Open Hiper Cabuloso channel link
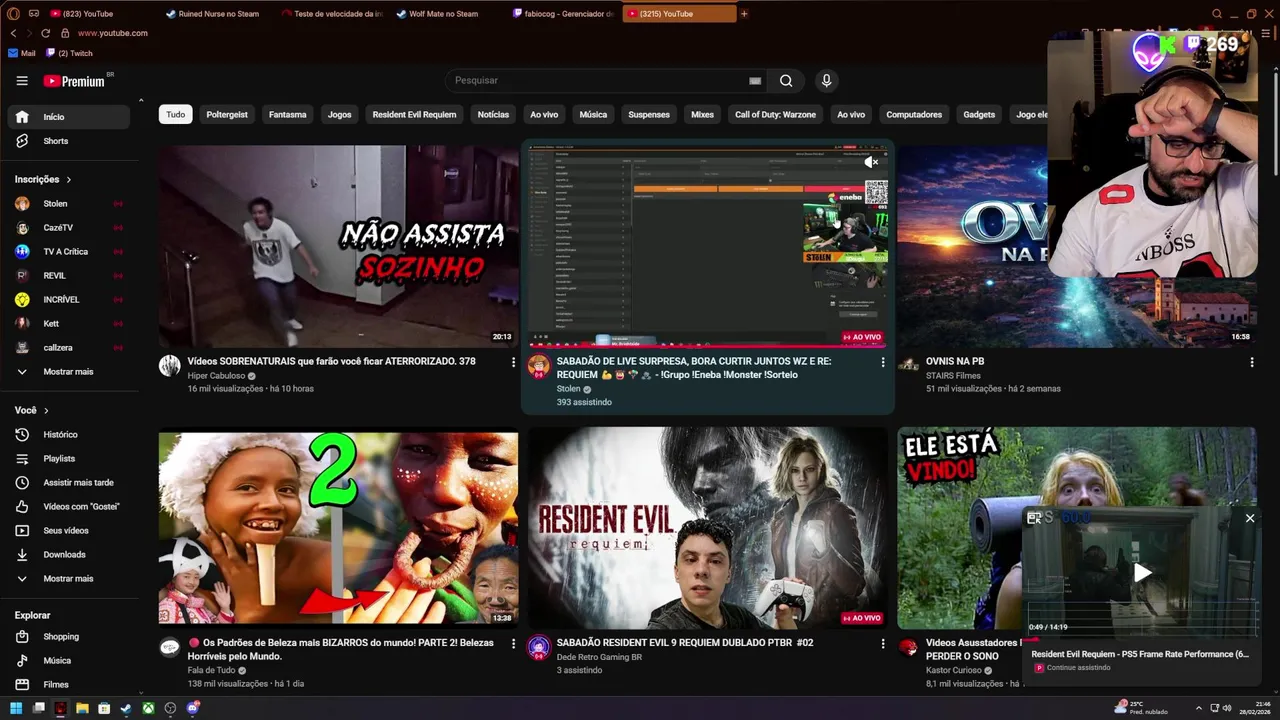 click(x=216, y=376)
